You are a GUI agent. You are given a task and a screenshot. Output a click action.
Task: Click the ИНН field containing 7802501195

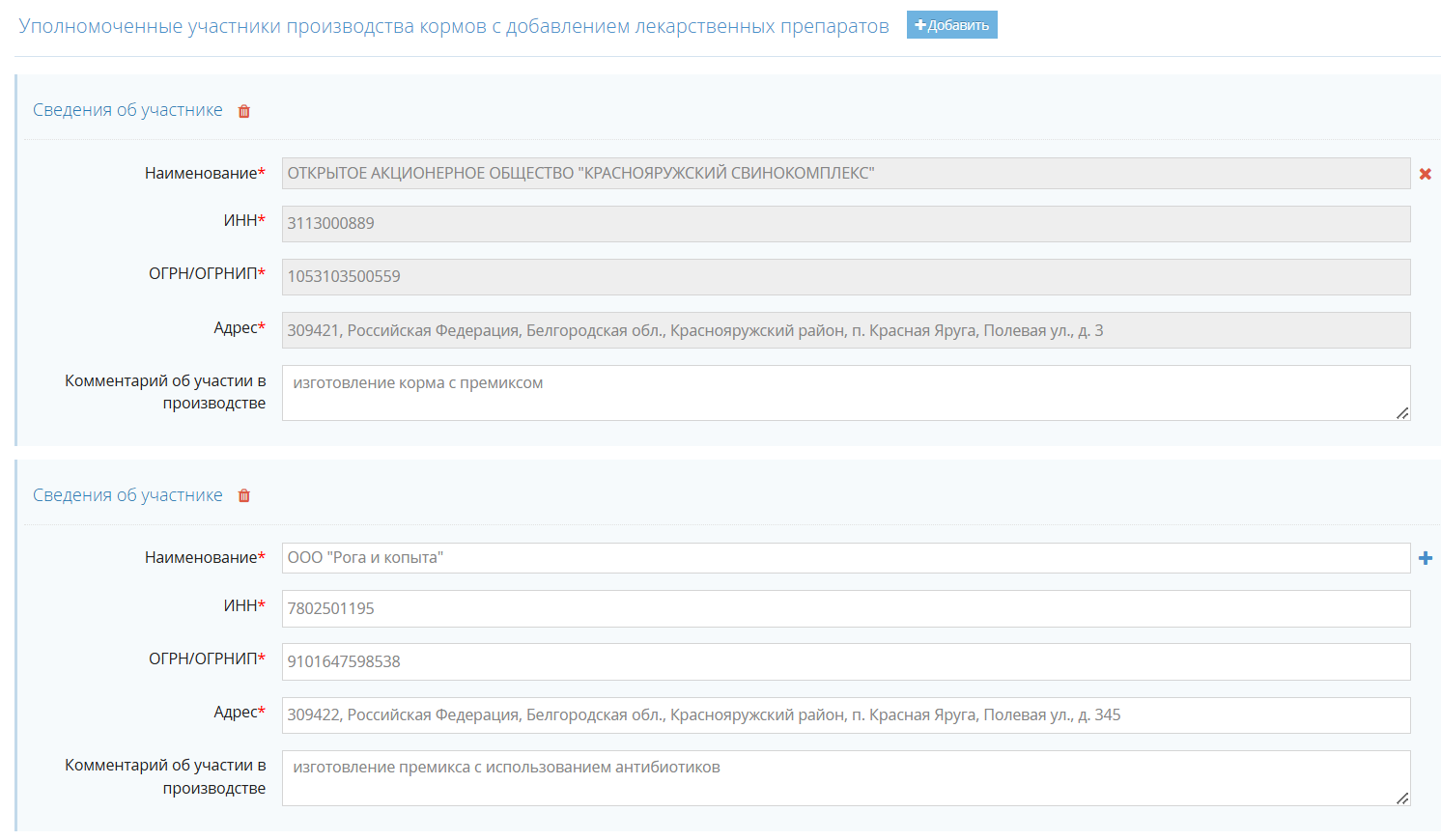845,608
